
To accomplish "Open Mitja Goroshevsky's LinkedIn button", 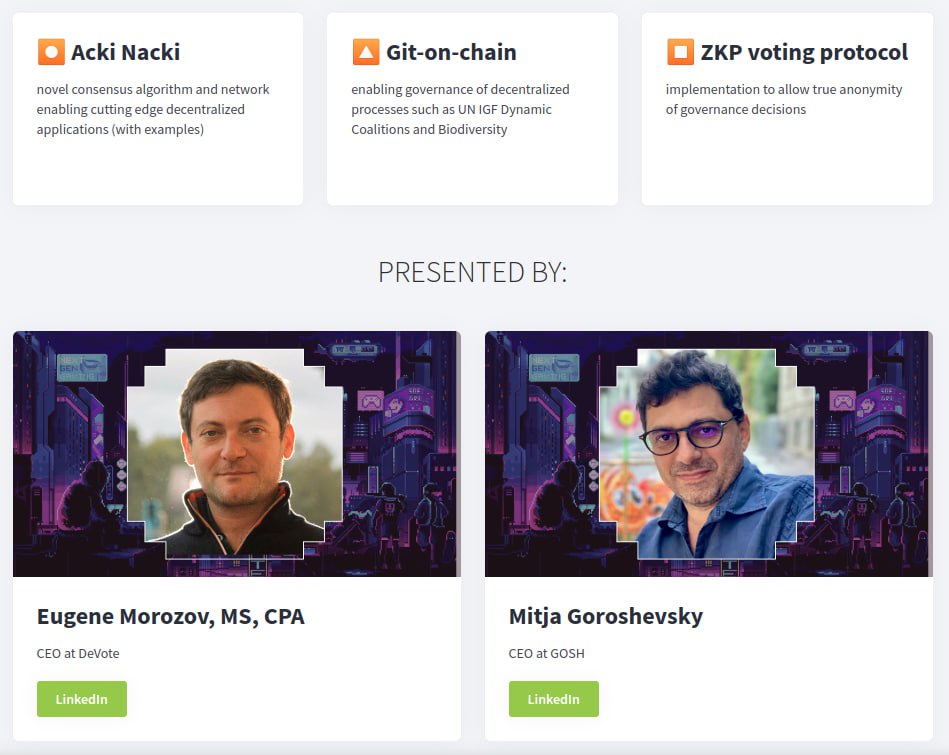I will (x=553, y=699).
